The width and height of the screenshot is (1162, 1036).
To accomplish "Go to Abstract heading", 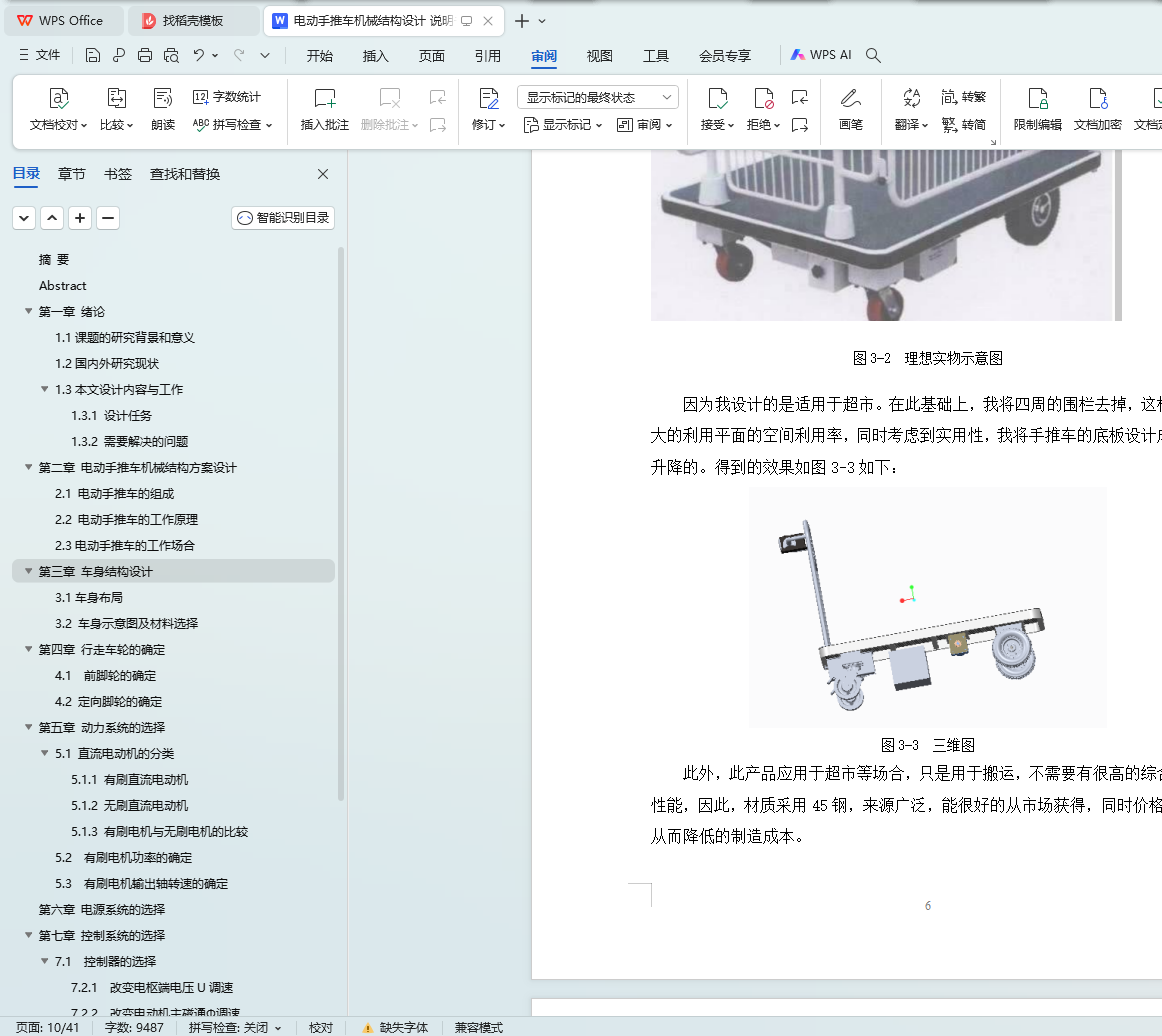I will (62, 285).
